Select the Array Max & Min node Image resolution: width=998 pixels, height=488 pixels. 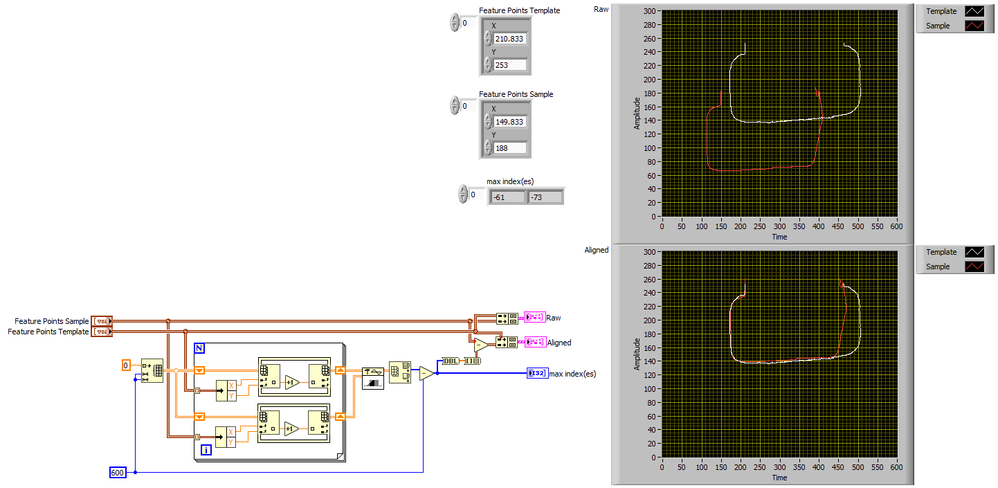coord(399,373)
